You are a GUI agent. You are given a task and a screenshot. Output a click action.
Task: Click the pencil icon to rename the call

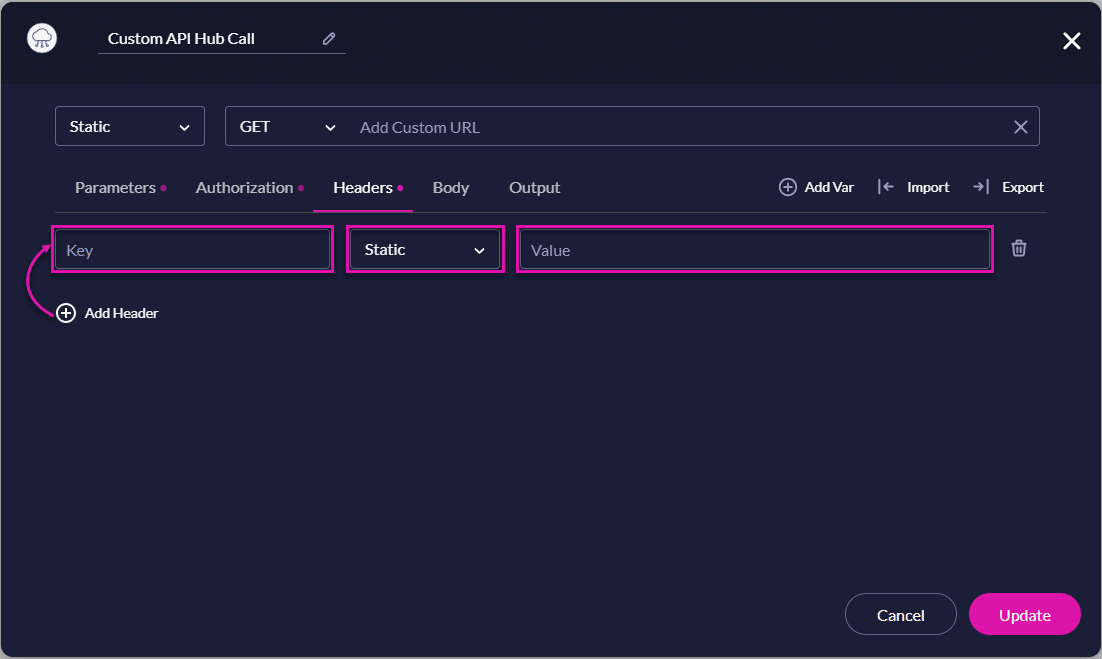(329, 37)
